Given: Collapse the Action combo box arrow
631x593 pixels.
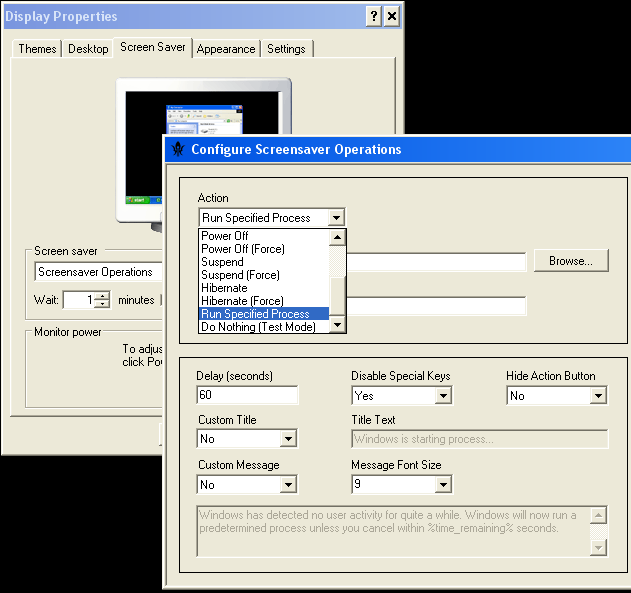Looking at the screenshot, I should click(336, 218).
